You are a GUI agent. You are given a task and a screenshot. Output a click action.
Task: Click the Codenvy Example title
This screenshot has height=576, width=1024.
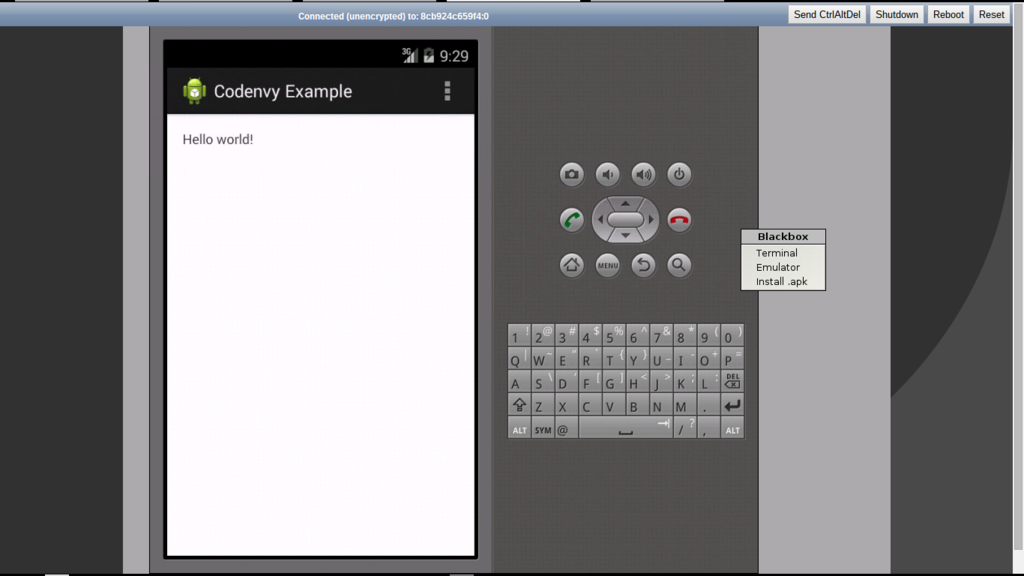tap(283, 91)
